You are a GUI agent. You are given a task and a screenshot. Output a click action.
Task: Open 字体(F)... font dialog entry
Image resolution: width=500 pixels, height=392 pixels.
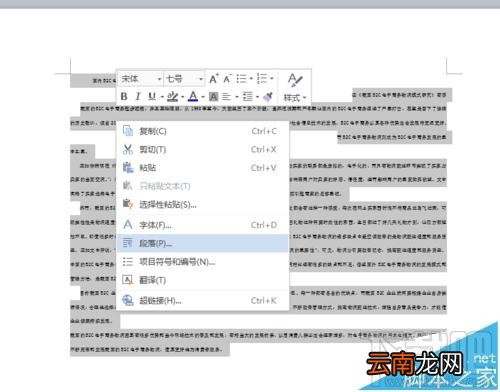pyautogui.click(x=203, y=225)
